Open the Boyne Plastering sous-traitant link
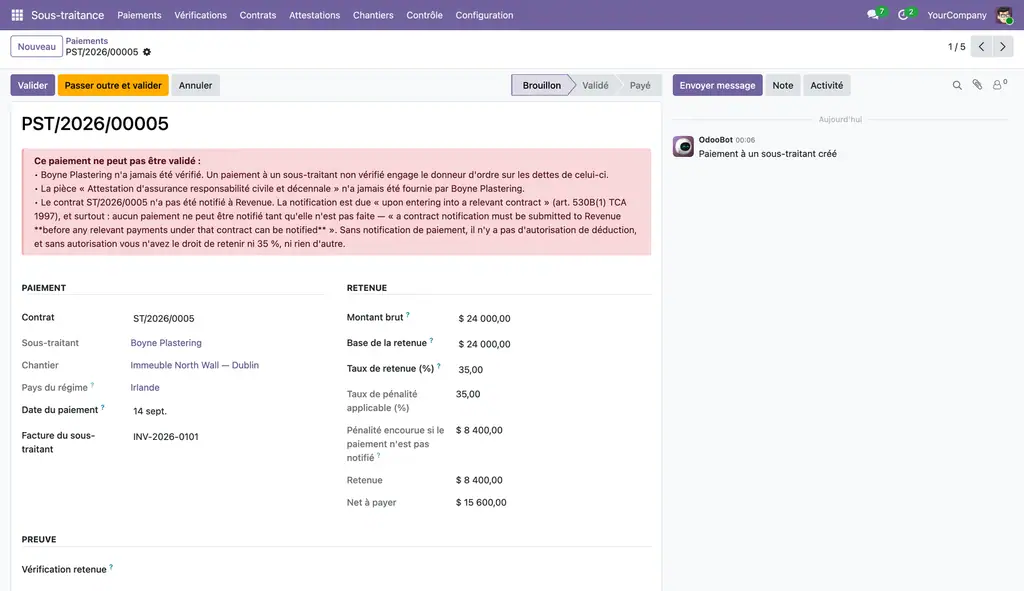This screenshot has width=1024, height=591. pyautogui.click(x=166, y=343)
